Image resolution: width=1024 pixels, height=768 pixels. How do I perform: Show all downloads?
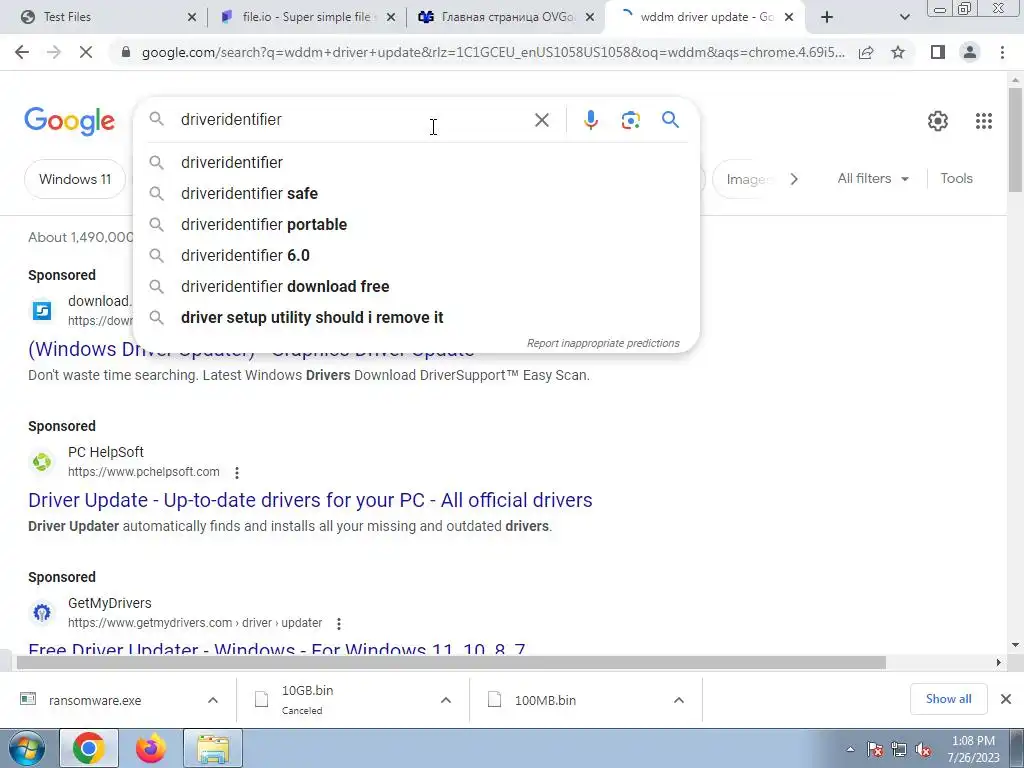tap(948, 699)
